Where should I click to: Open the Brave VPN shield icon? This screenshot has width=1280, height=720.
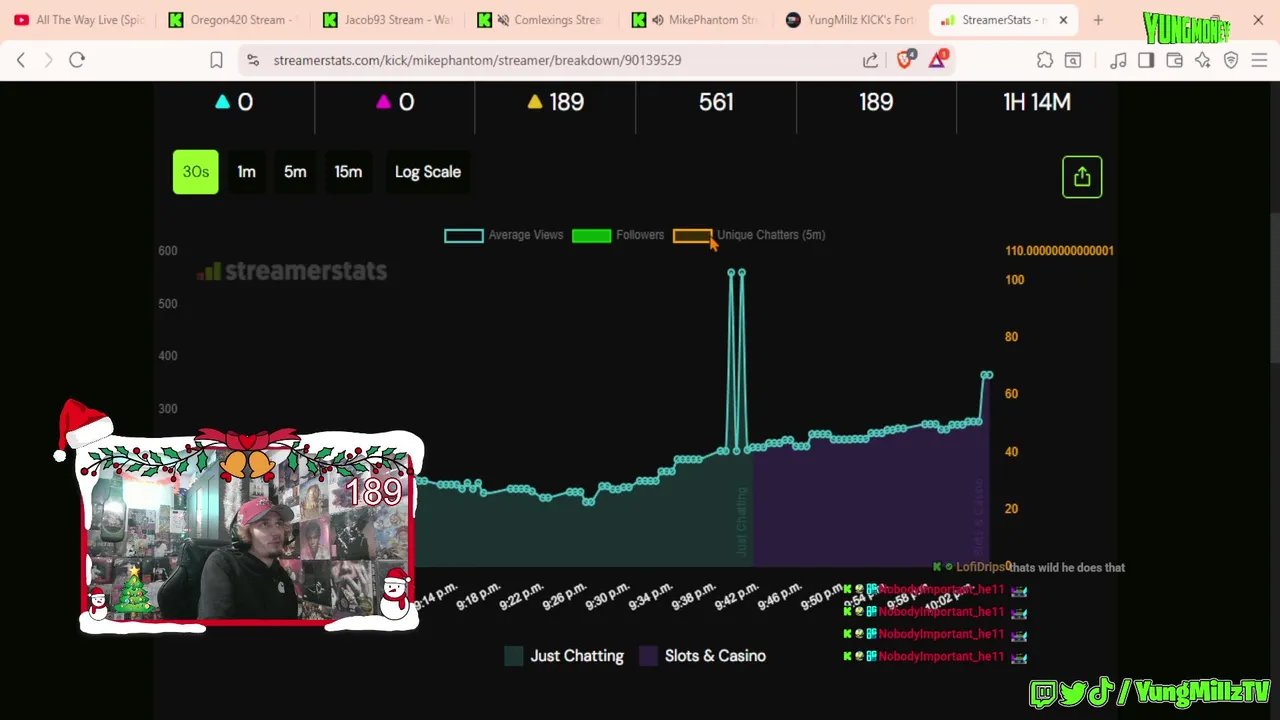pos(1231,60)
